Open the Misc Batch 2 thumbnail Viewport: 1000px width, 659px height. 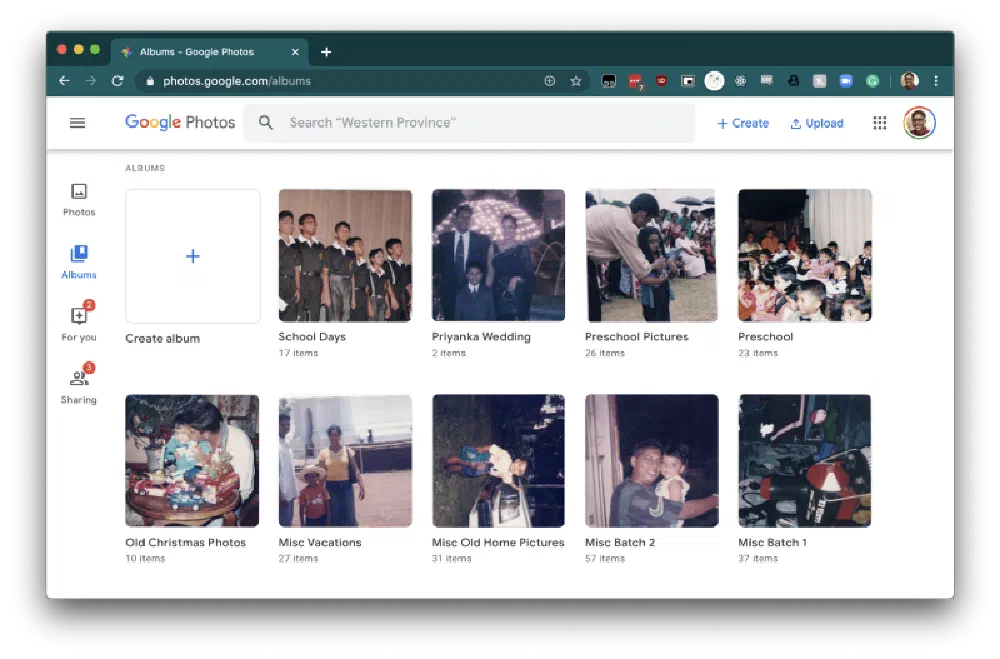coord(651,461)
